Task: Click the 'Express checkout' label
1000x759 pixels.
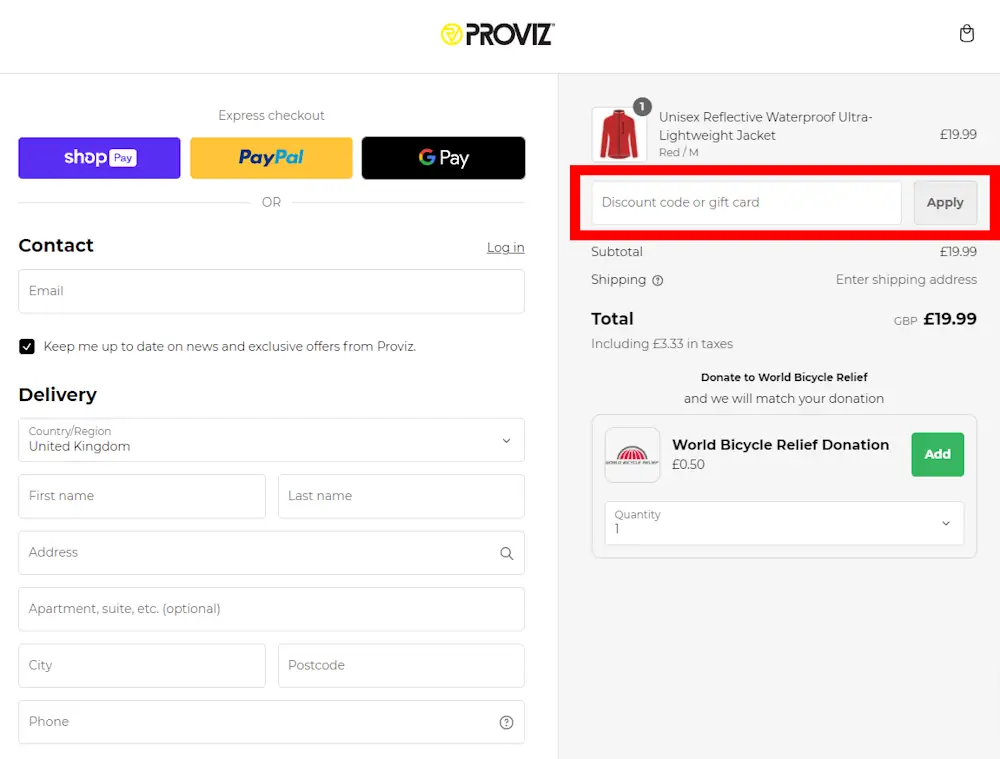Action: click(x=271, y=115)
